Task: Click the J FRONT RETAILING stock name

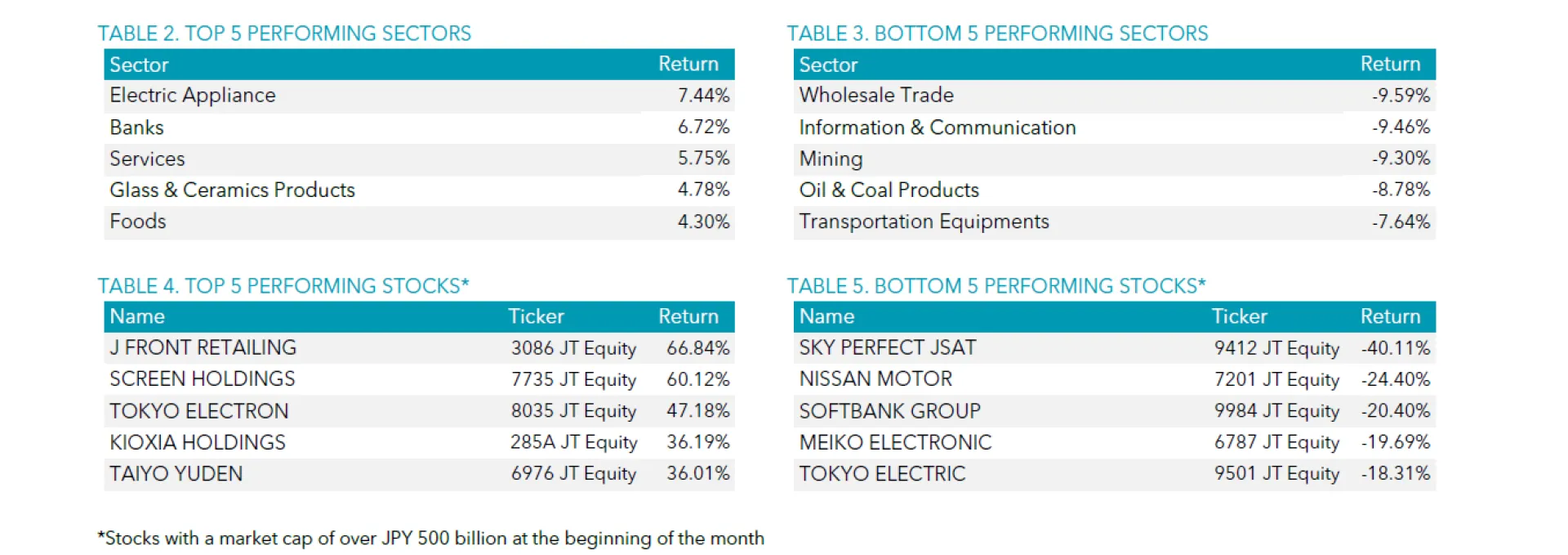Action: click(x=203, y=347)
